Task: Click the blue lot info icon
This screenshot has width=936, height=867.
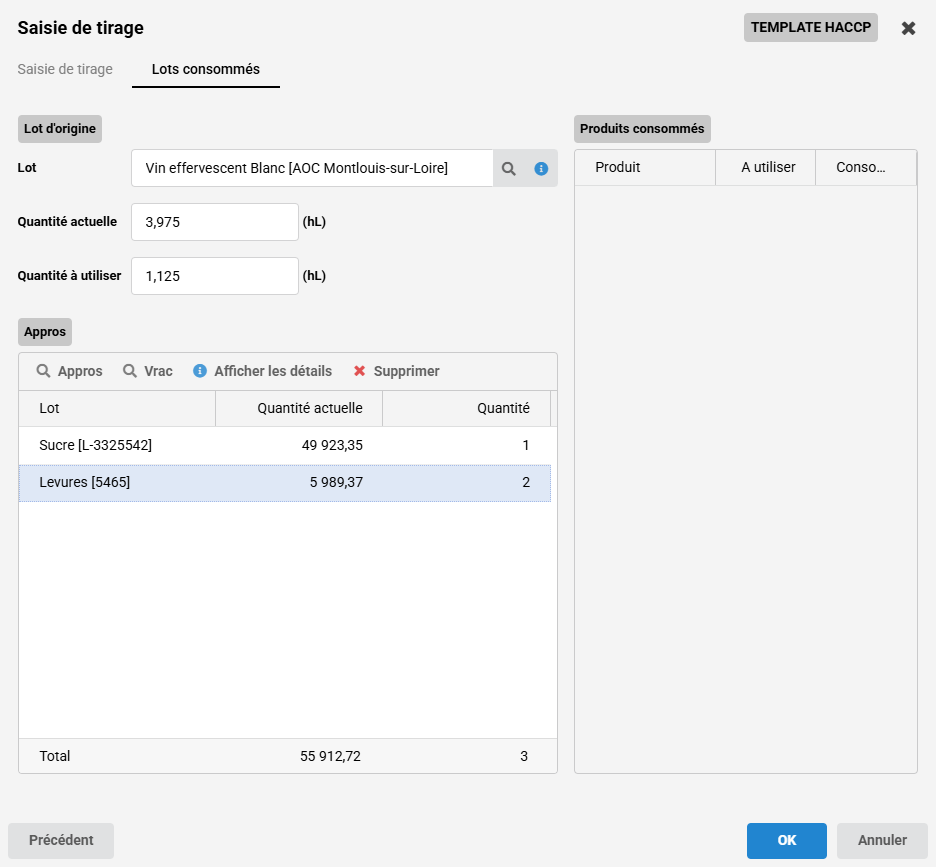Action: coord(541,169)
